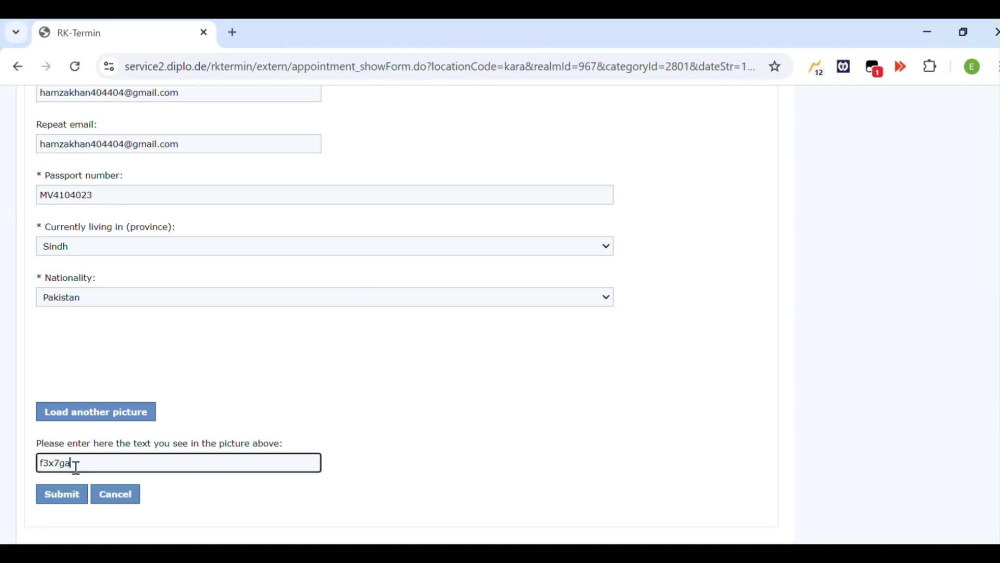Open the green E profile avatar

[971, 66]
